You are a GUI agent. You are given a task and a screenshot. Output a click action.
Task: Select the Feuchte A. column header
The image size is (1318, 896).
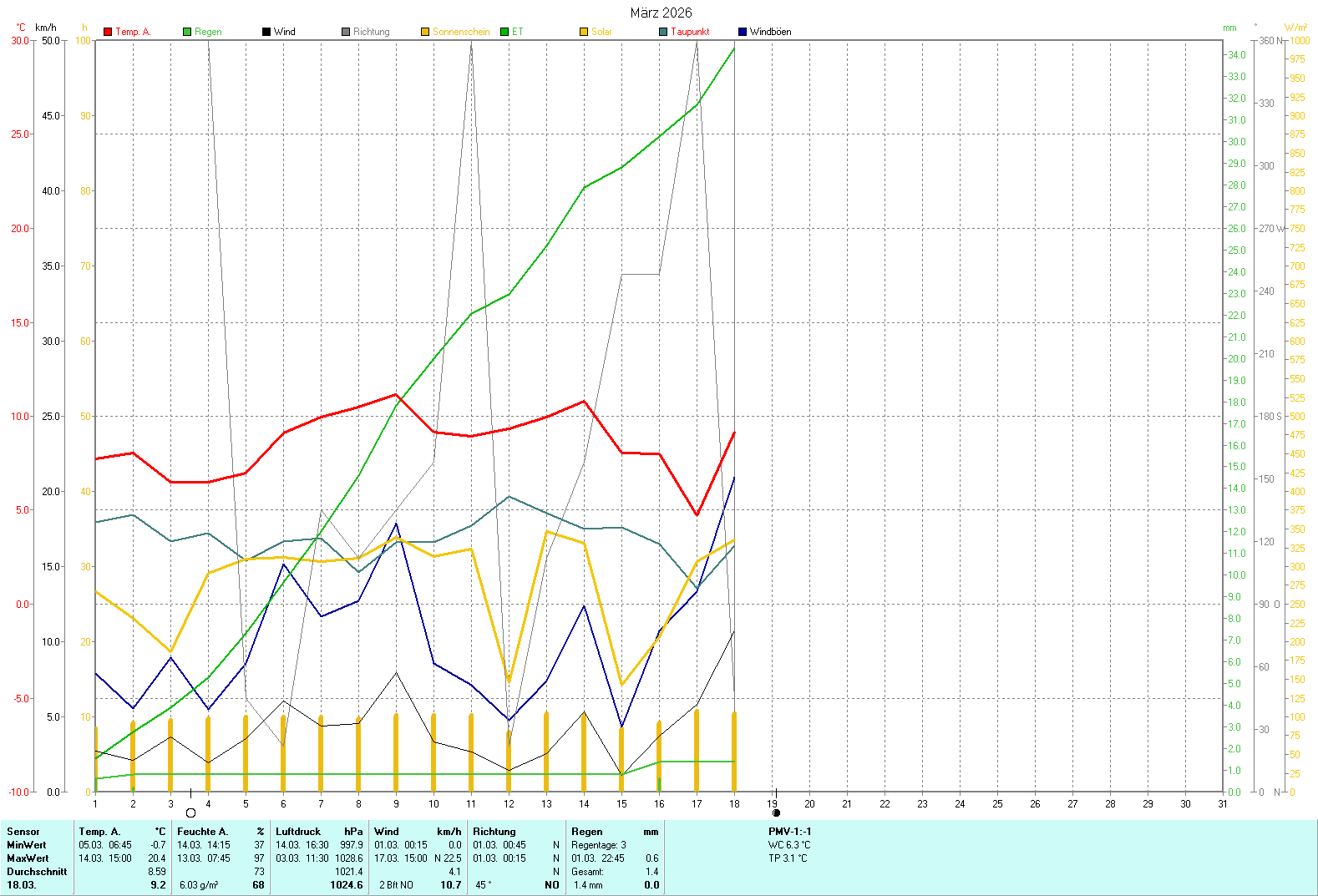(x=202, y=832)
